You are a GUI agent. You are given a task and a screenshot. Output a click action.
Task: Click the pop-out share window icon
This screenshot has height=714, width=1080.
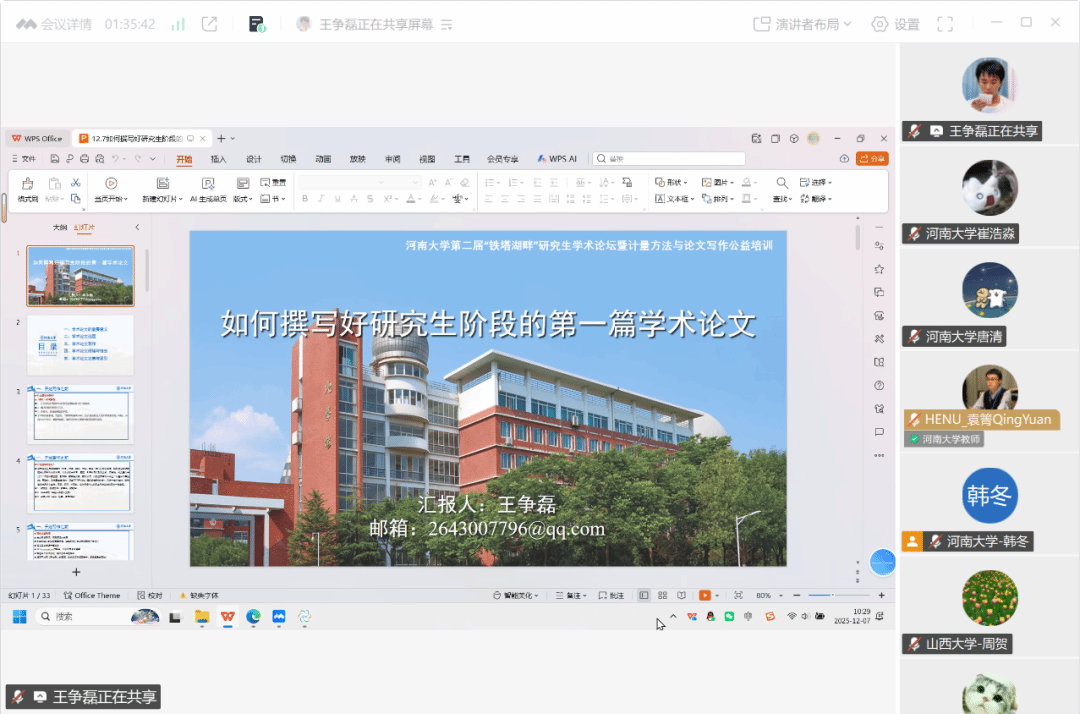[x=210, y=24]
